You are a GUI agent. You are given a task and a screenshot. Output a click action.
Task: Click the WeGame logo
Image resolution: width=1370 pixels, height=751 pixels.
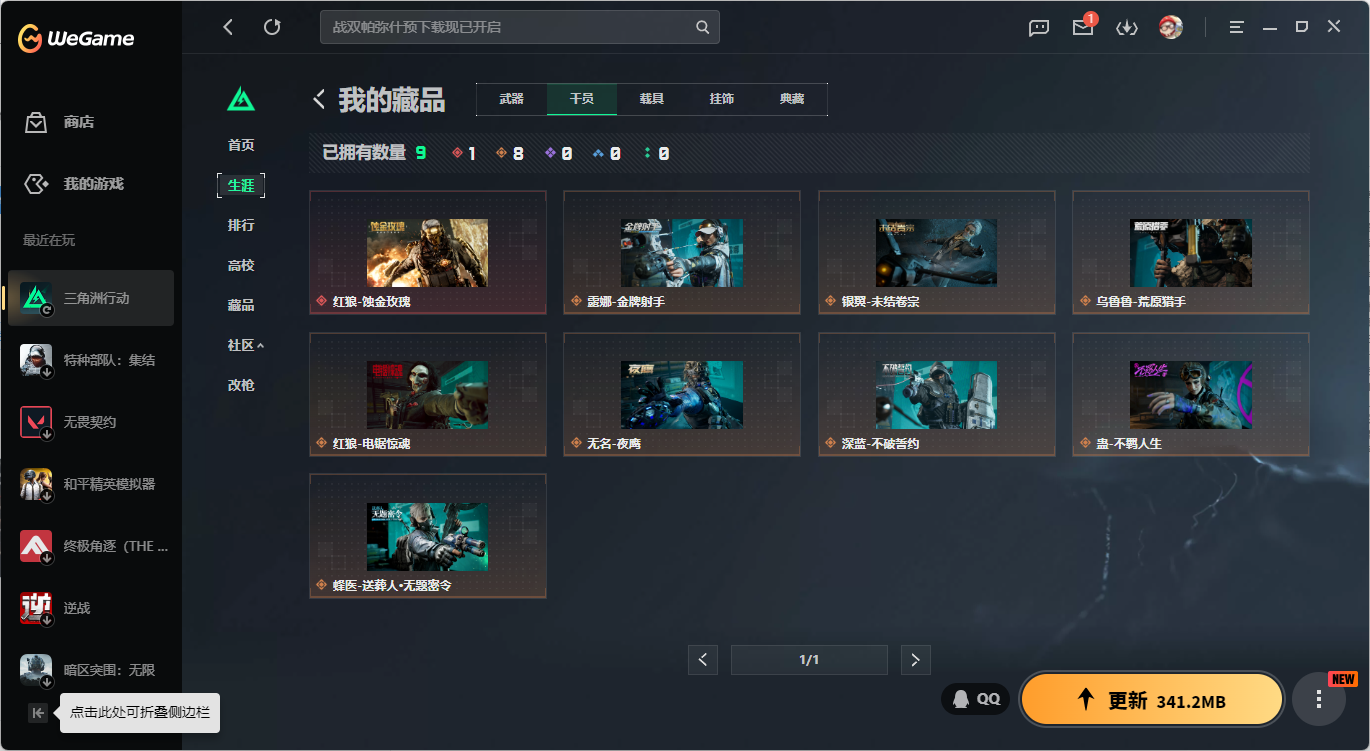coord(76,38)
